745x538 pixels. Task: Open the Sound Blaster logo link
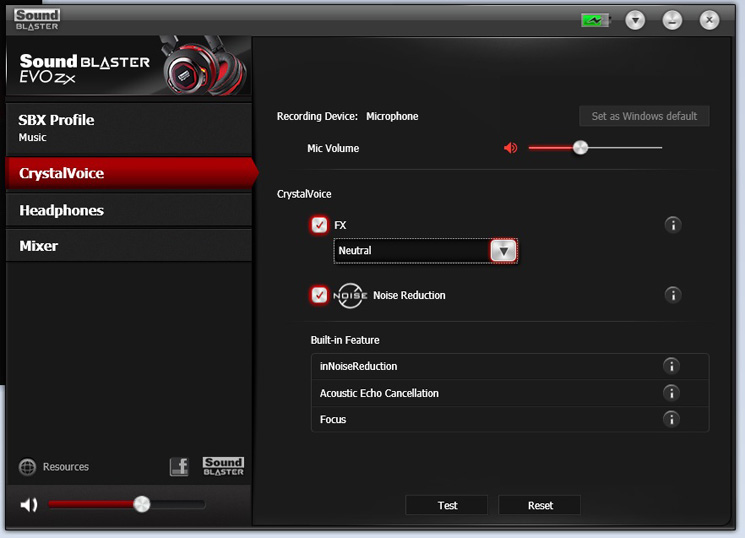(223, 466)
